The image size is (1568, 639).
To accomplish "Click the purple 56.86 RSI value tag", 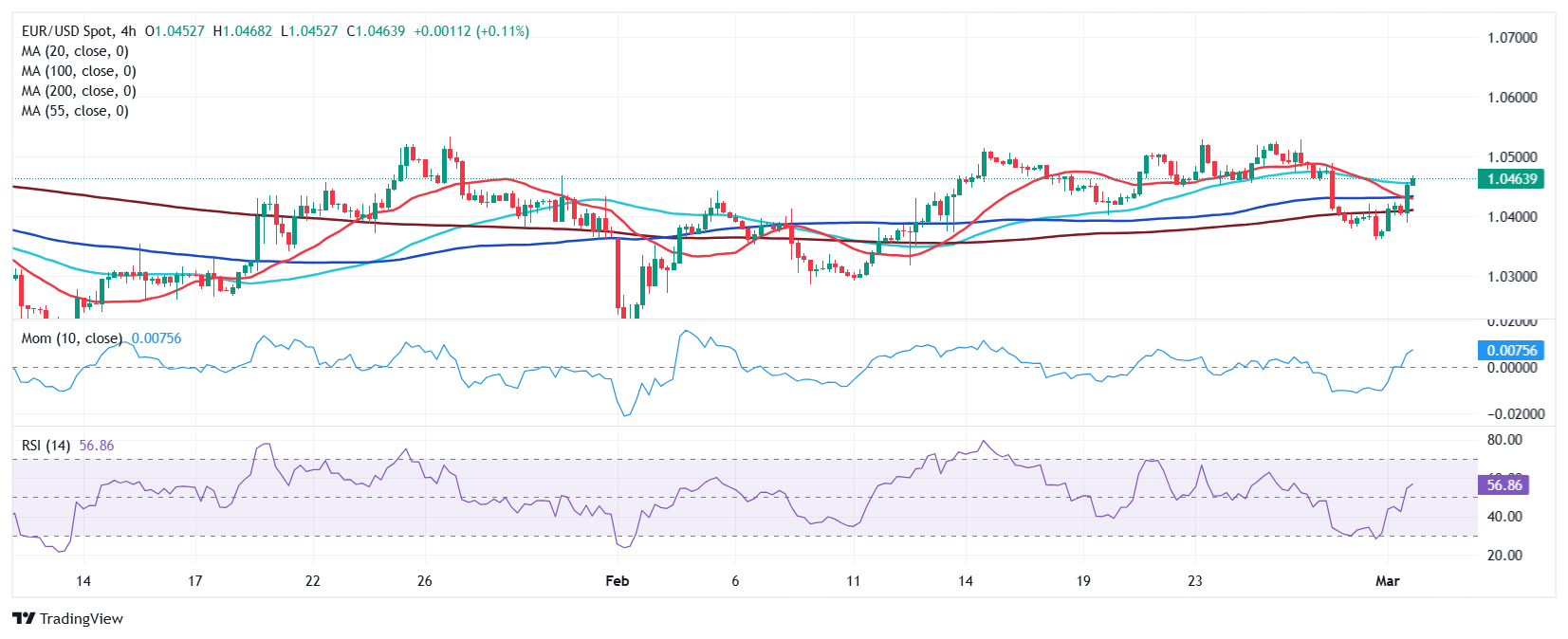I will click(x=1503, y=485).
